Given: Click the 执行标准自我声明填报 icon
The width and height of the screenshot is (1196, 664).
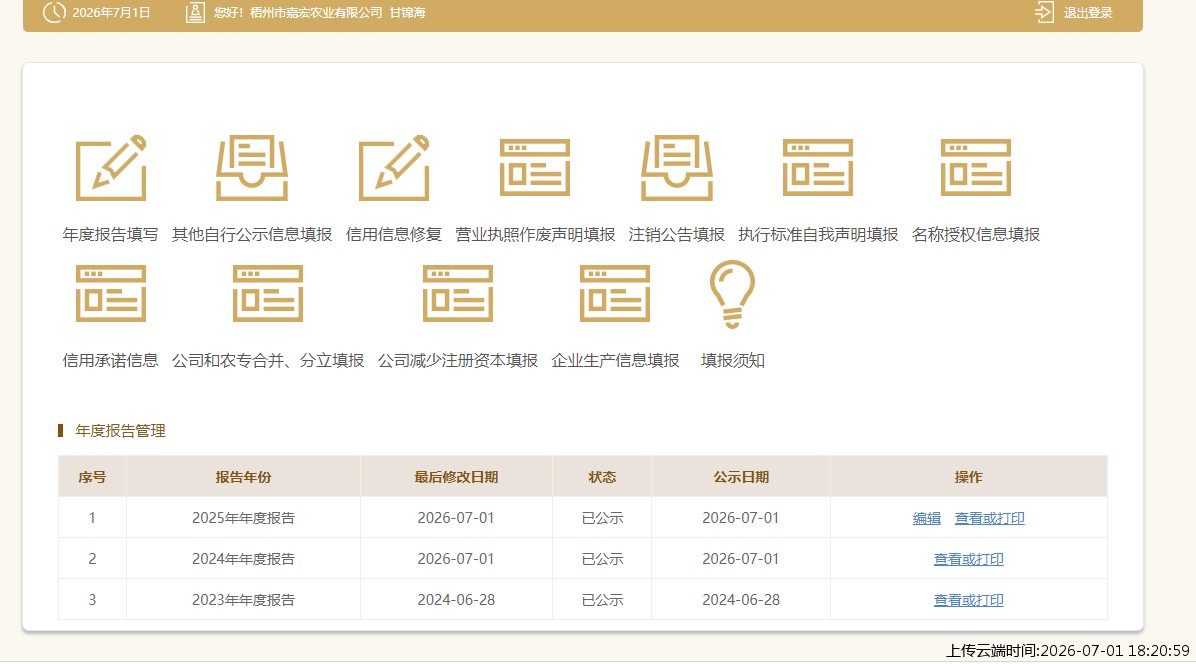Looking at the screenshot, I should (x=818, y=168).
